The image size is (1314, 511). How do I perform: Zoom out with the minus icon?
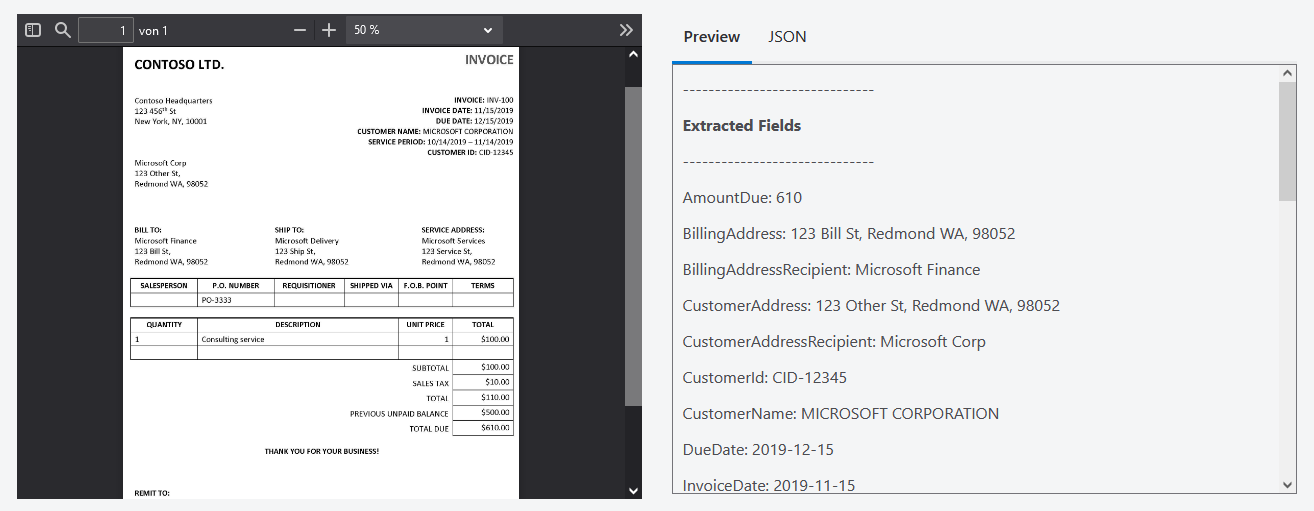(300, 30)
